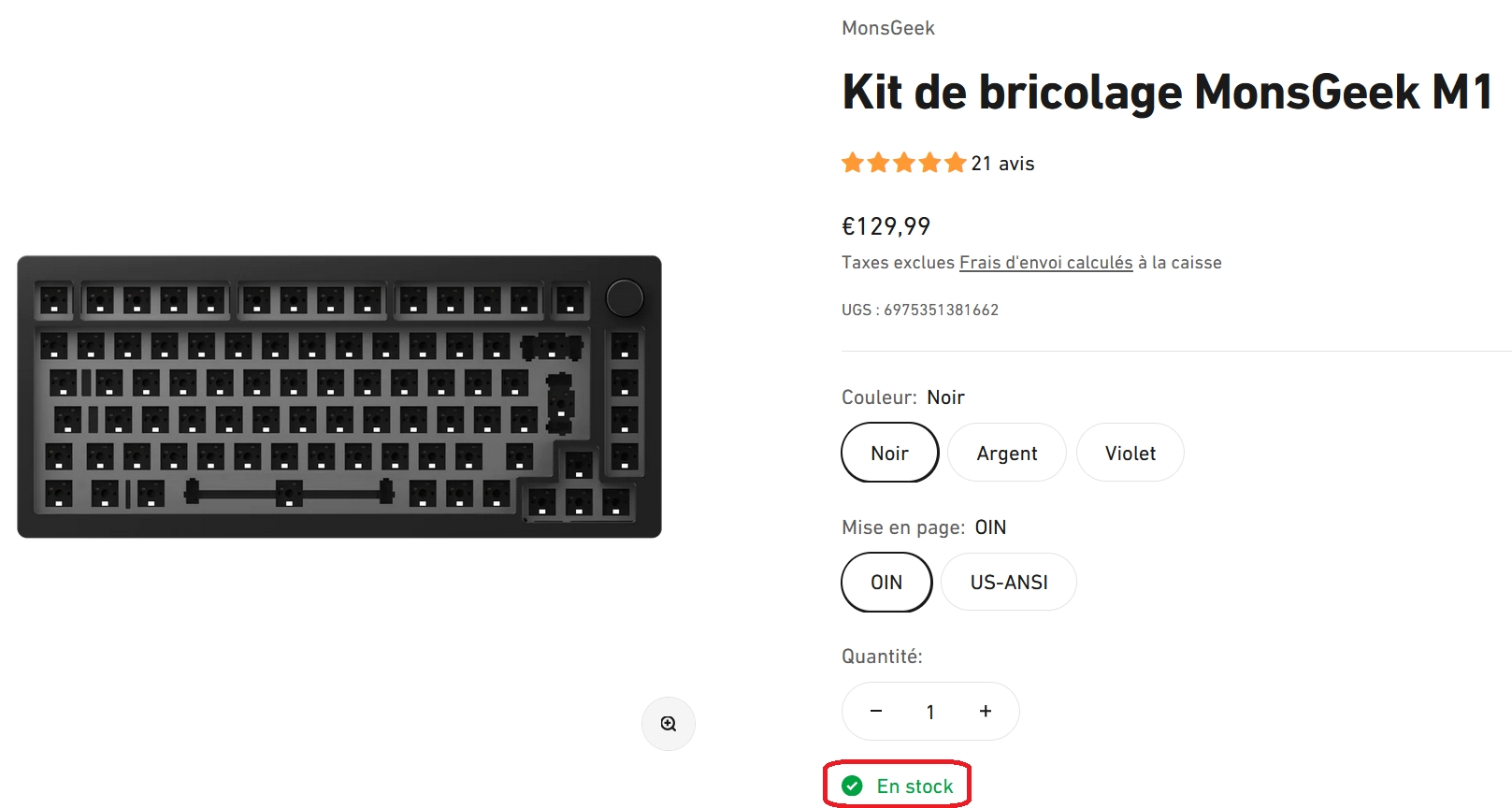Click the €129,99 price text
The height and width of the screenshot is (808, 1512).
coord(886,226)
